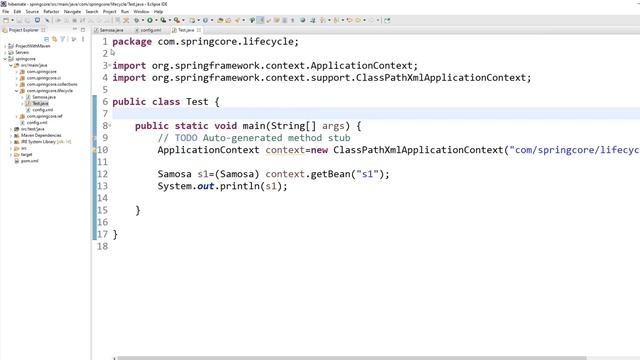Open the Refactor menu
The height and width of the screenshot is (360, 640).
51,12
